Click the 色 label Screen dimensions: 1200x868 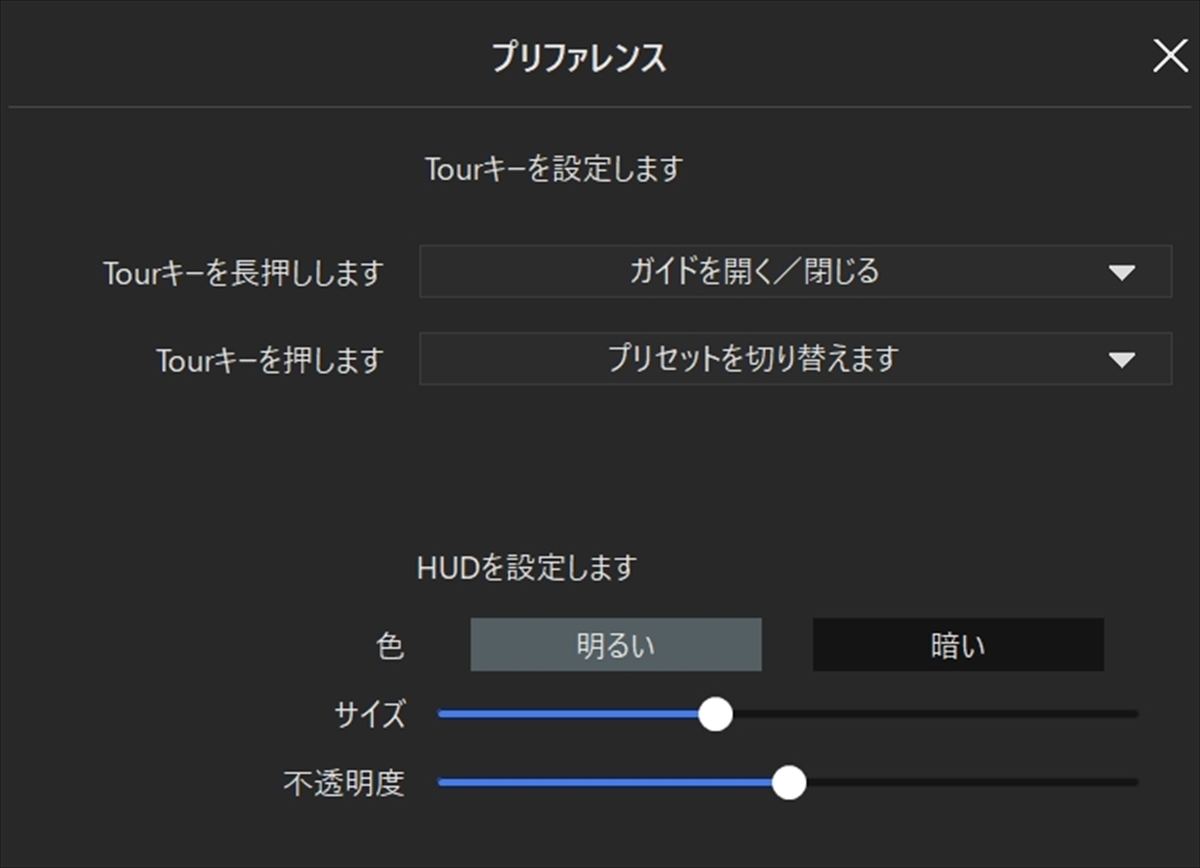point(390,646)
